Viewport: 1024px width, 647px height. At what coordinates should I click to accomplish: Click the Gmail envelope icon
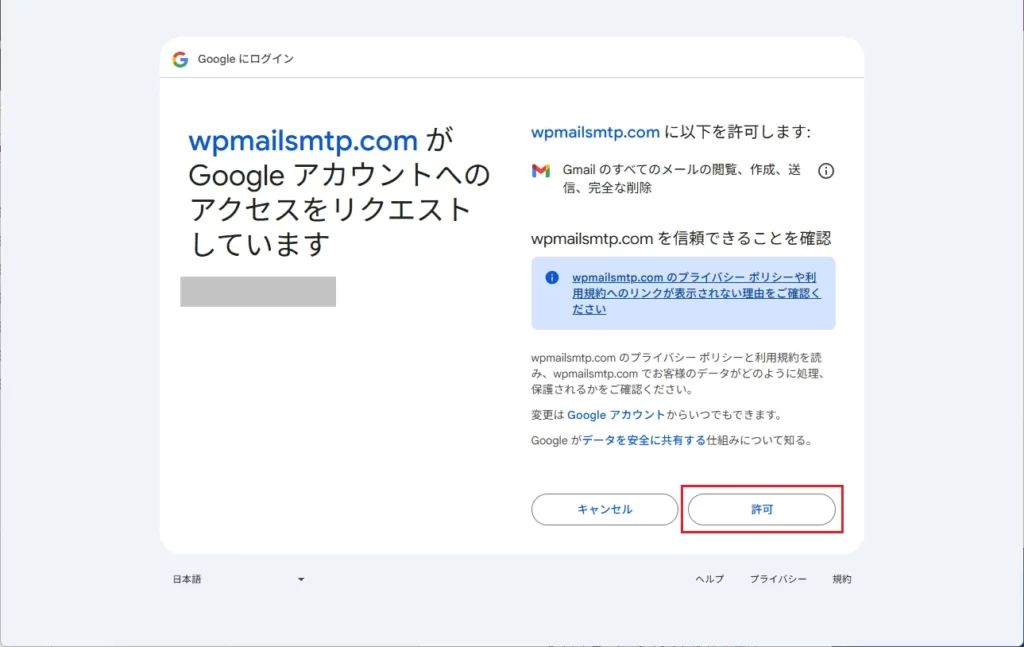pos(541,171)
